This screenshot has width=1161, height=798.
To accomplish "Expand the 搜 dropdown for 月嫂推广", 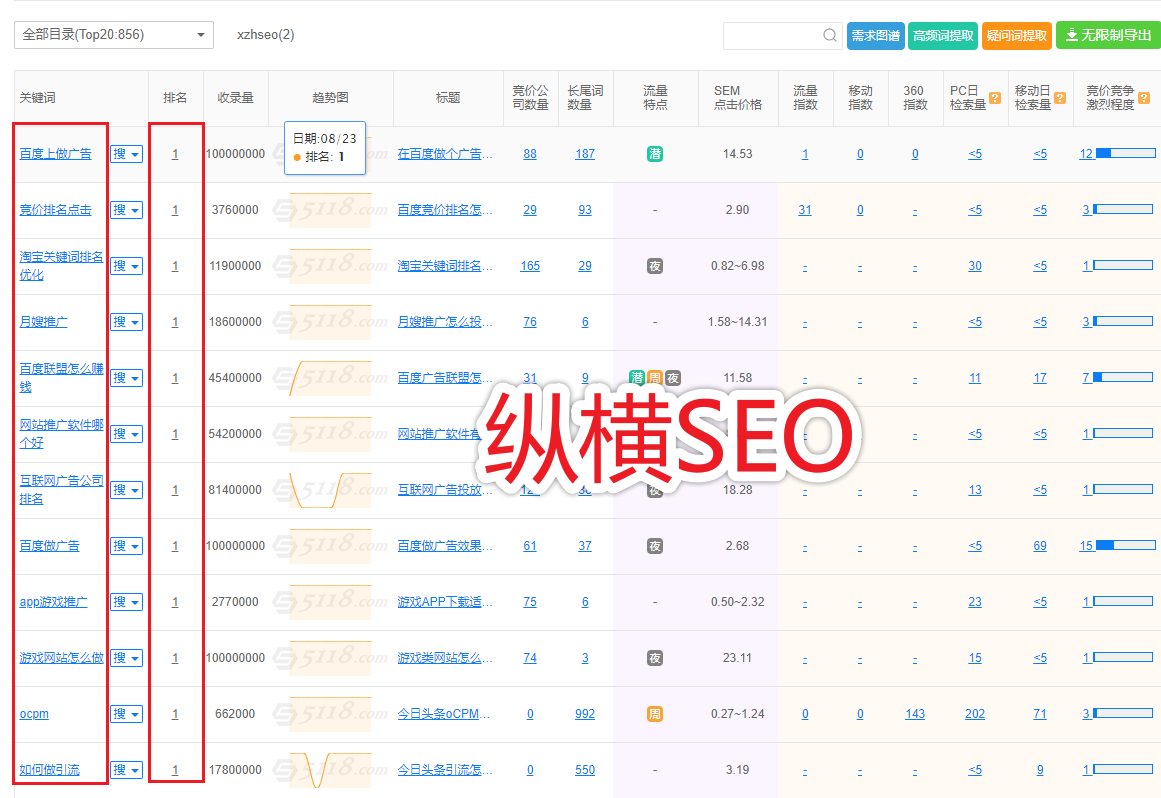I will pos(126,322).
